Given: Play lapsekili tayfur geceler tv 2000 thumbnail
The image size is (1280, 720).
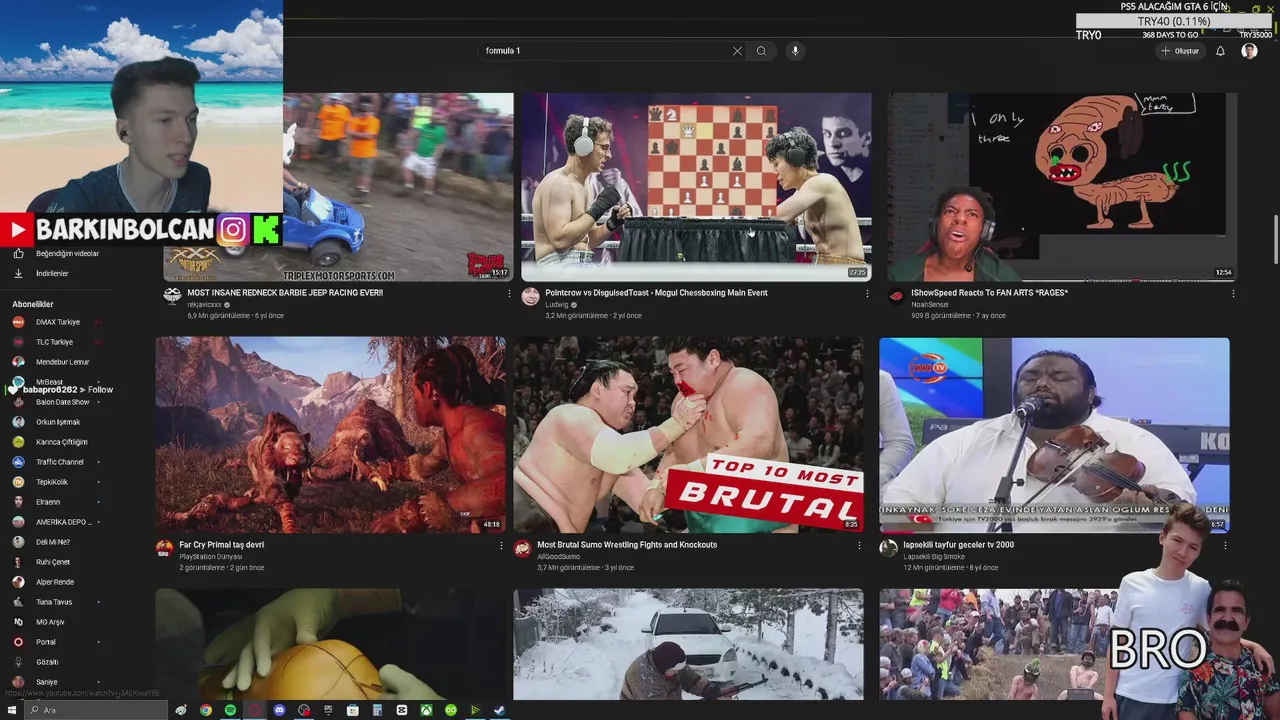Looking at the screenshot, I should pos(1054,435).
